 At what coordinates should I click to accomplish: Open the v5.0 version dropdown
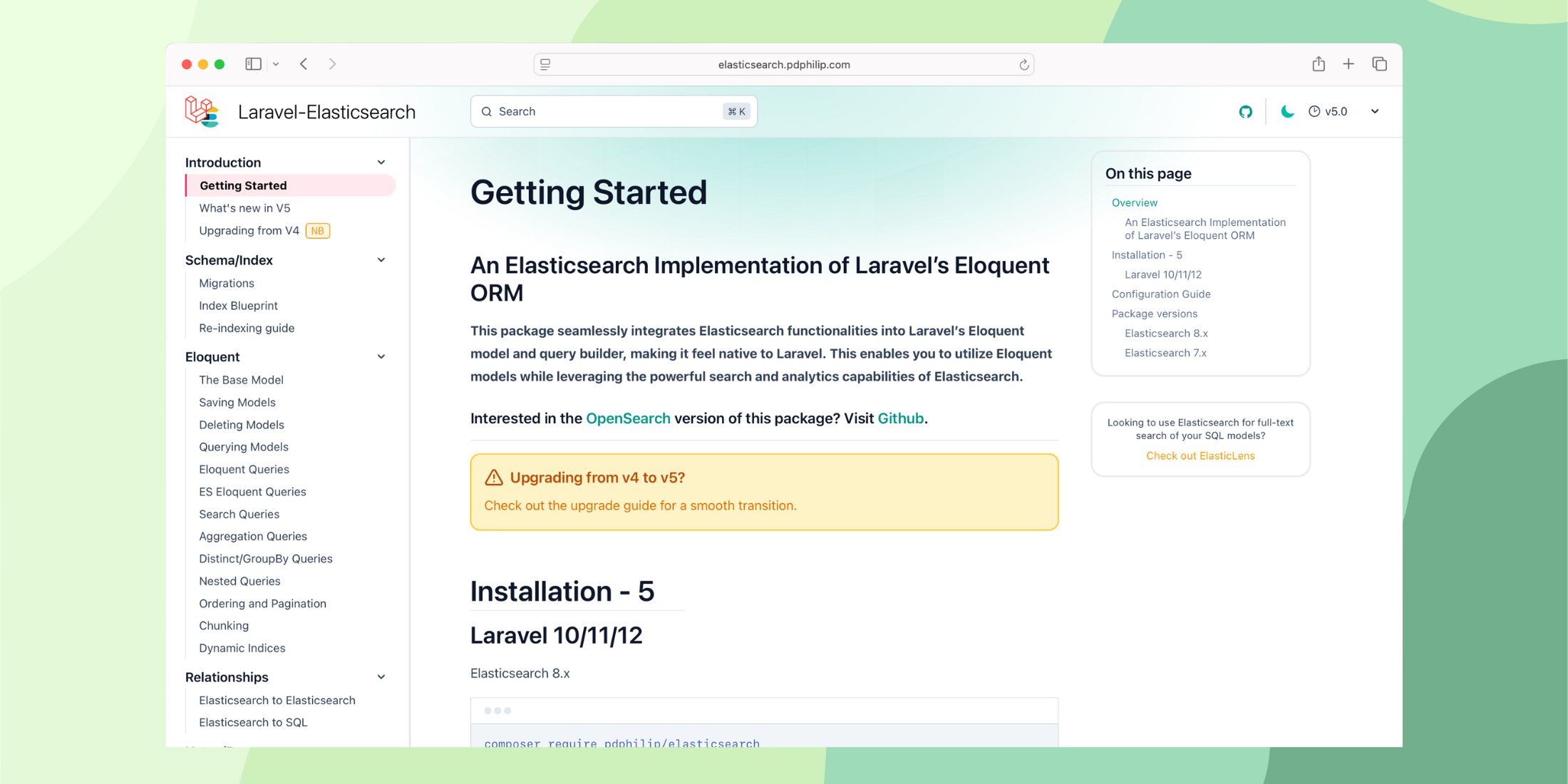[x=1343, y=111]
